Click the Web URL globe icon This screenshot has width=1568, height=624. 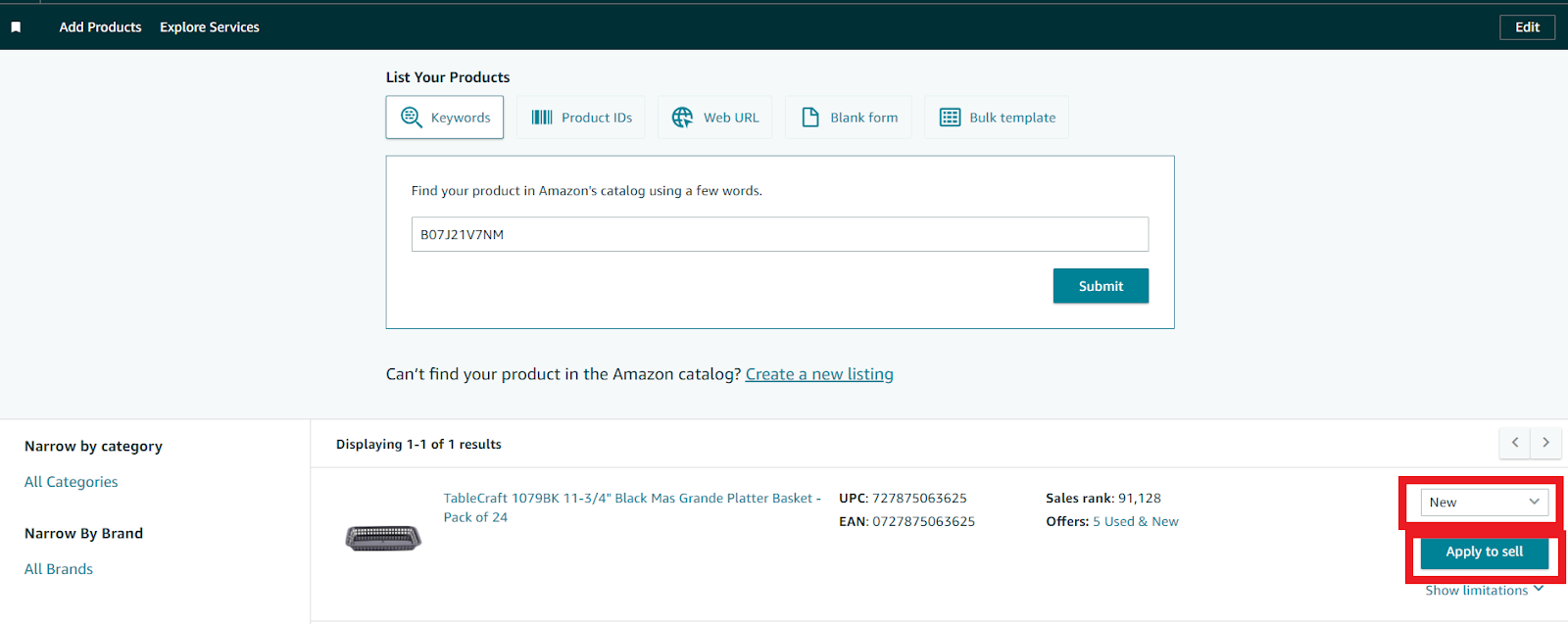pos(682,118)
